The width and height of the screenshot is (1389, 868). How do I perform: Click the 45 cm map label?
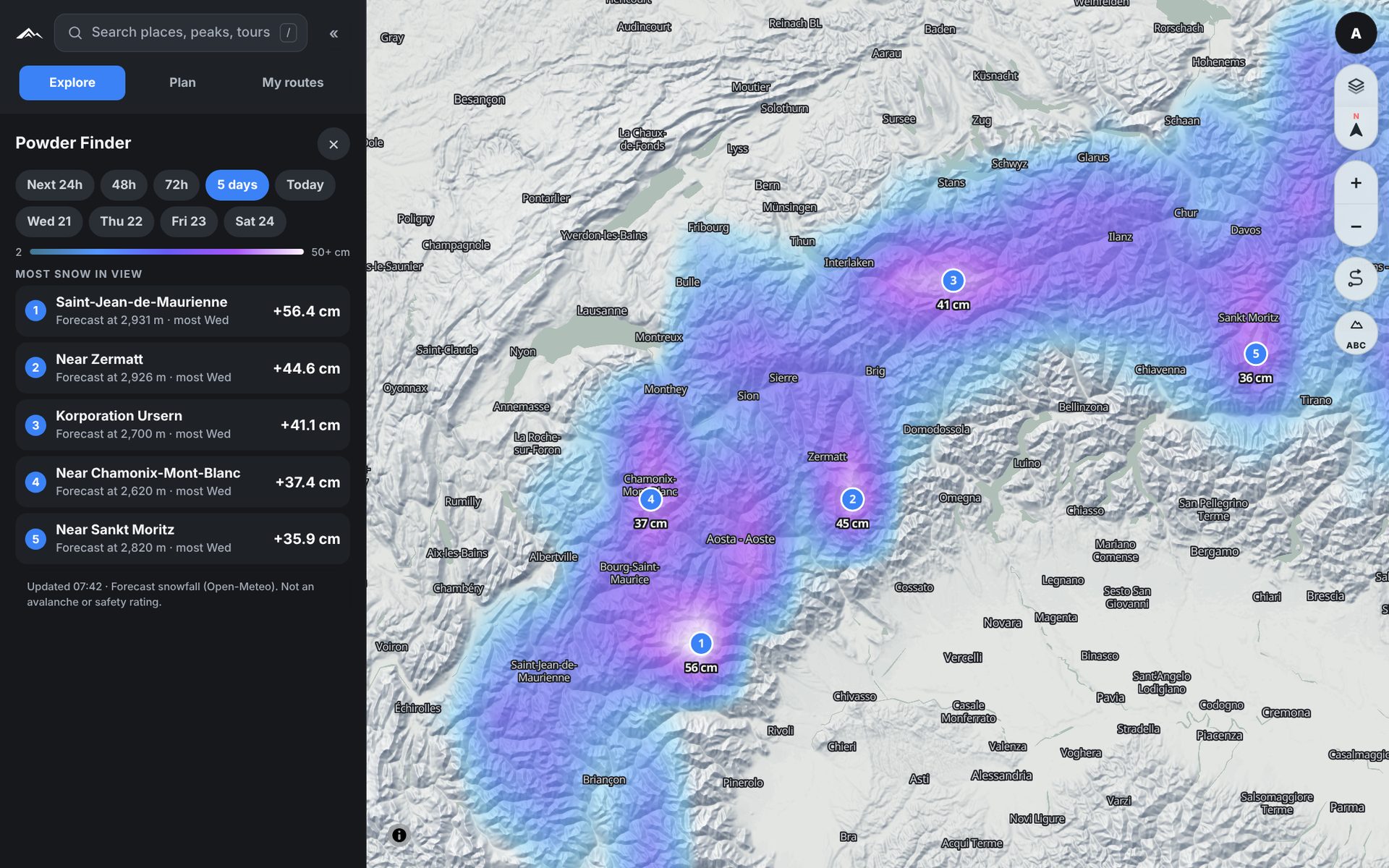pos(852,524)
